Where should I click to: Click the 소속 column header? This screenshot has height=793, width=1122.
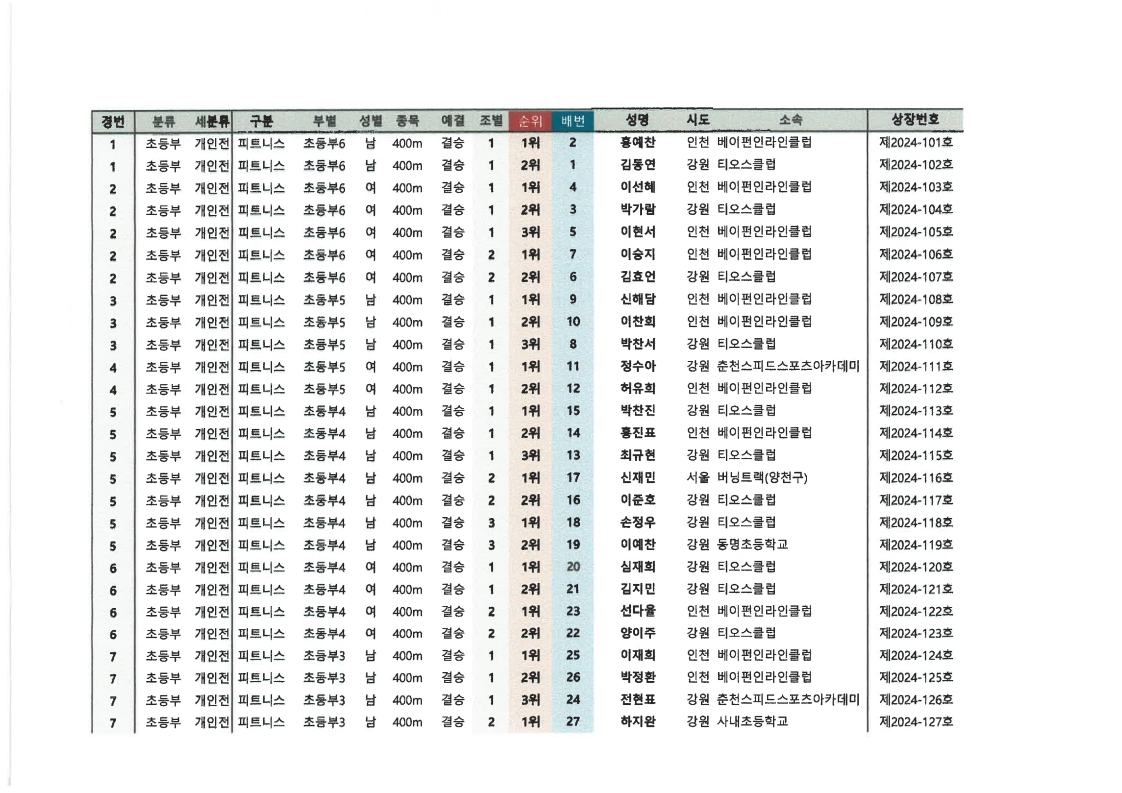(791, 120)
